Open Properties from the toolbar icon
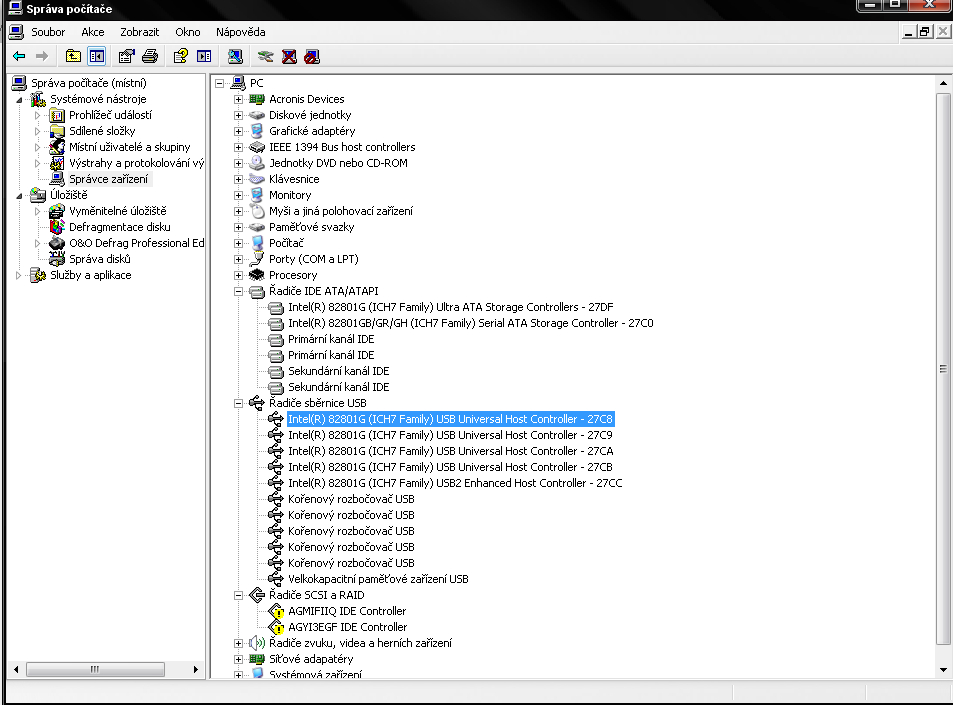This screenshot has height=705, width=953. coord(127,56)
